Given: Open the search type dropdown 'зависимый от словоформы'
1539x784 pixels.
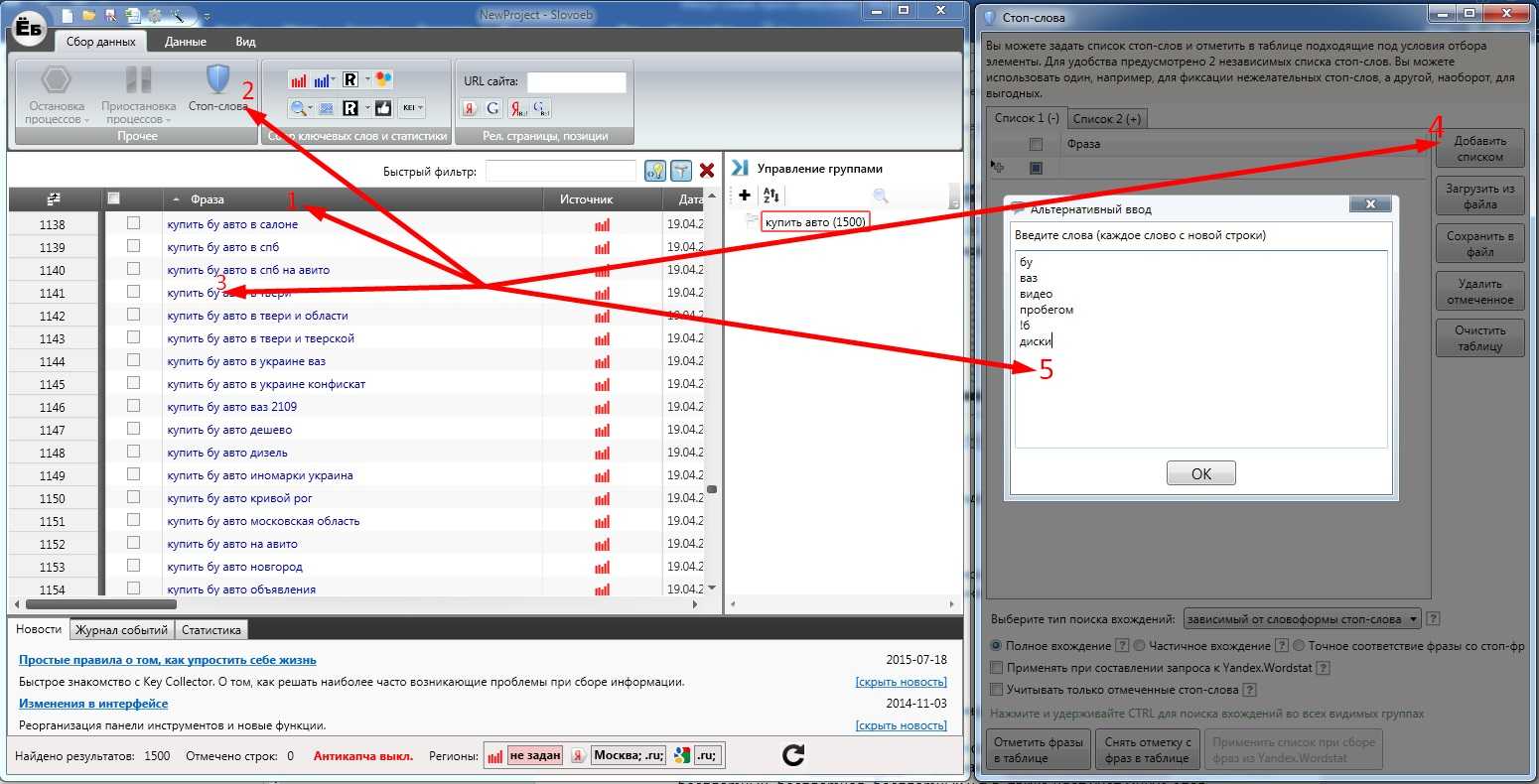Looking at the screenshot, I should pyautogui.click(x=1302, y=619).
